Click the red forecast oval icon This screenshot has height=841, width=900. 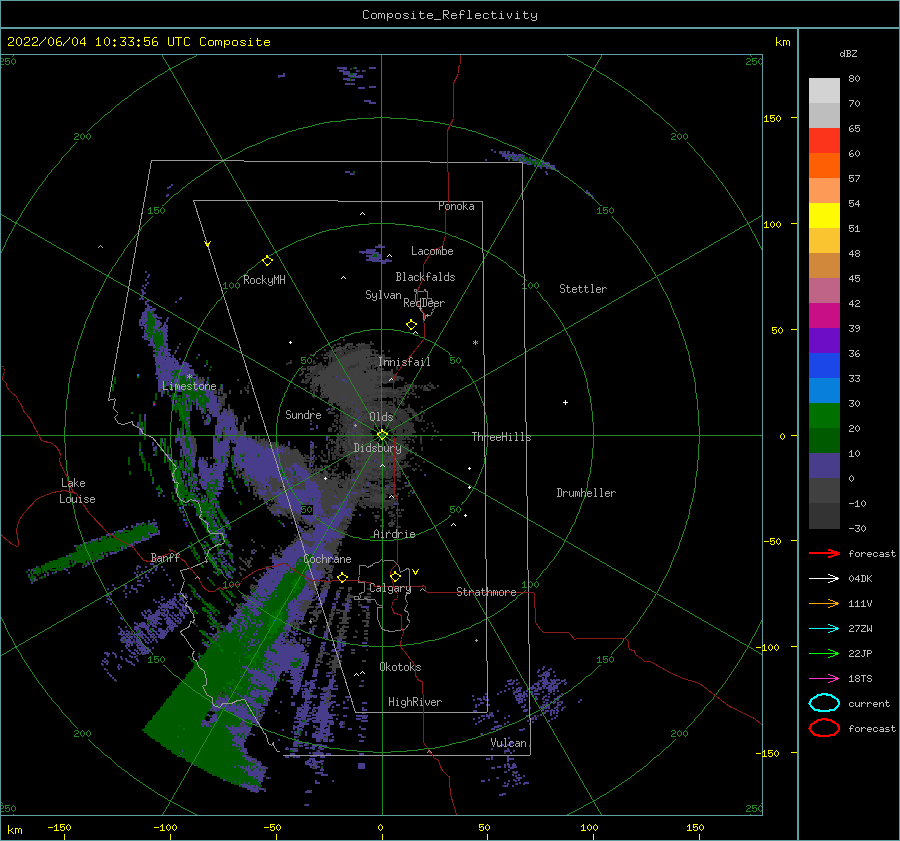[824, 728]
